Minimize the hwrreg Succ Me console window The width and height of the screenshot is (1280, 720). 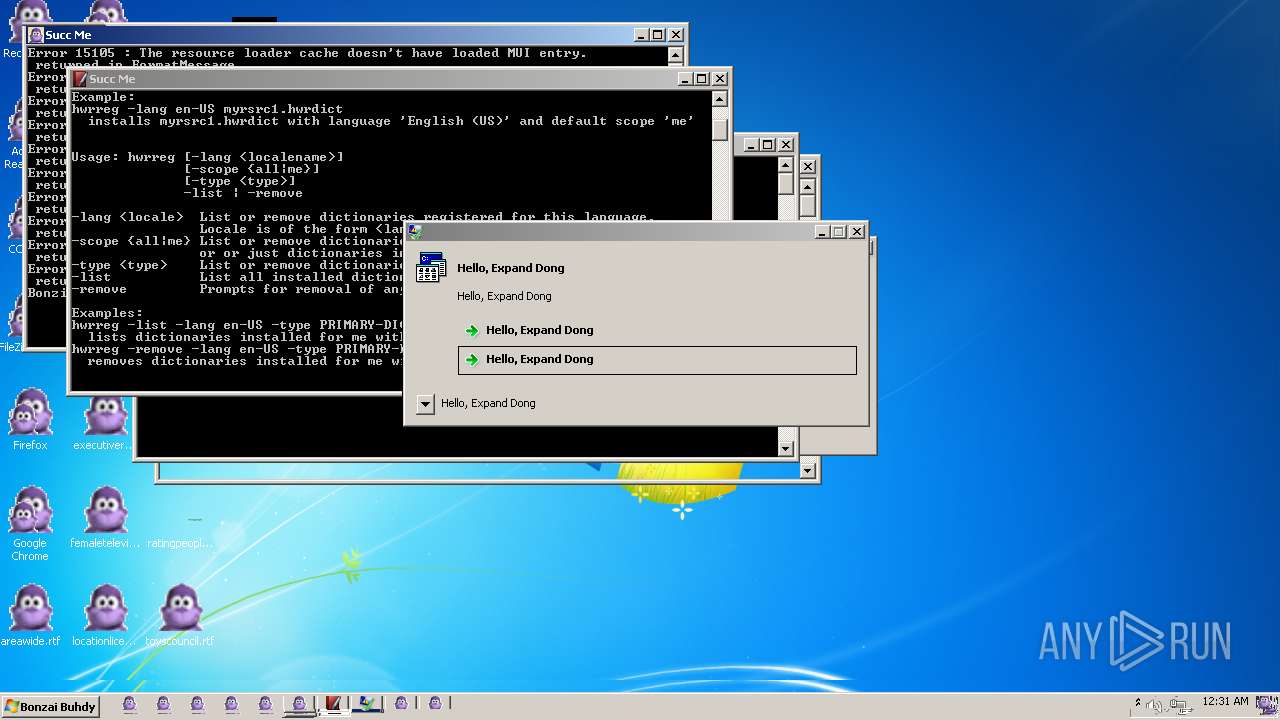pyautogui.click(x=686, y=79)
